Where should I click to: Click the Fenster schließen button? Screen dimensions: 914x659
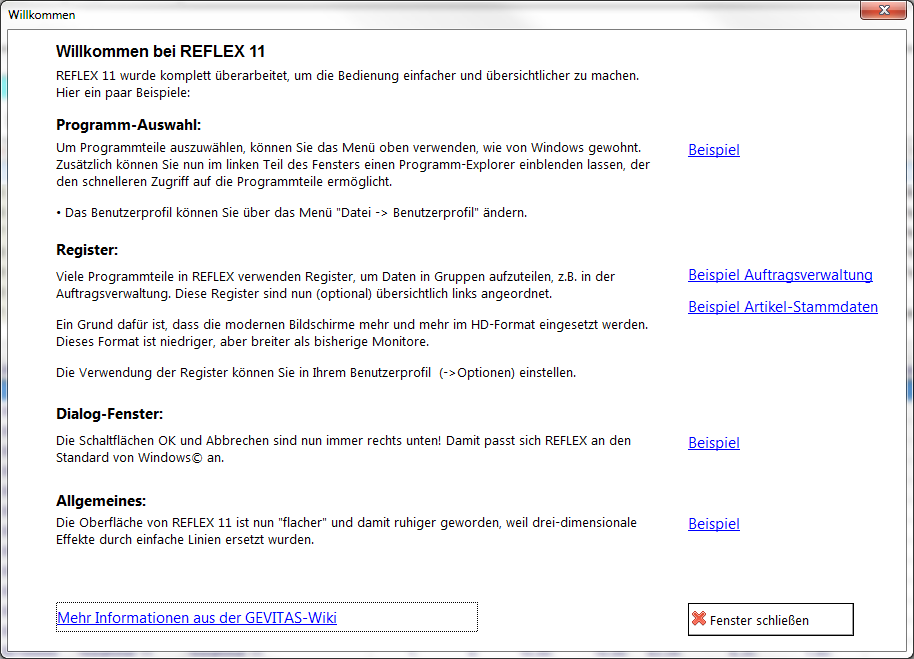[x=771, y=619]
